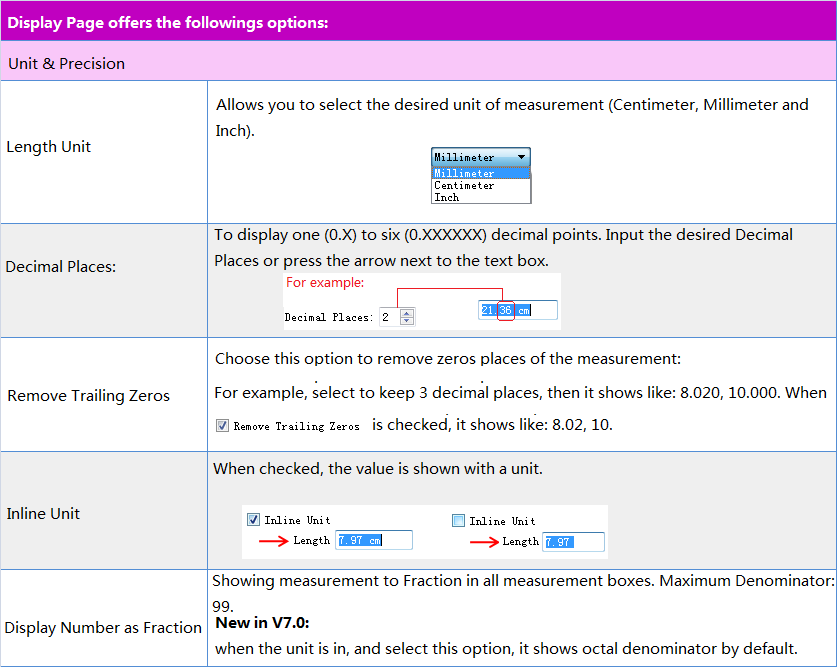
Task: Click the 21.36 cm measurement field
Action: pos(518,310)
